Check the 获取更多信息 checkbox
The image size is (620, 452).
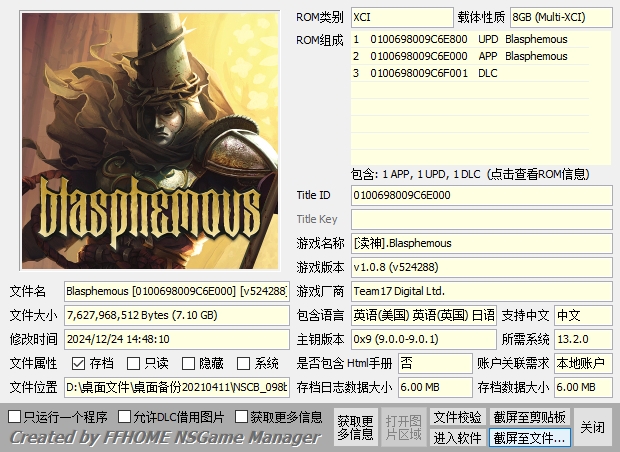pos(240,416)
